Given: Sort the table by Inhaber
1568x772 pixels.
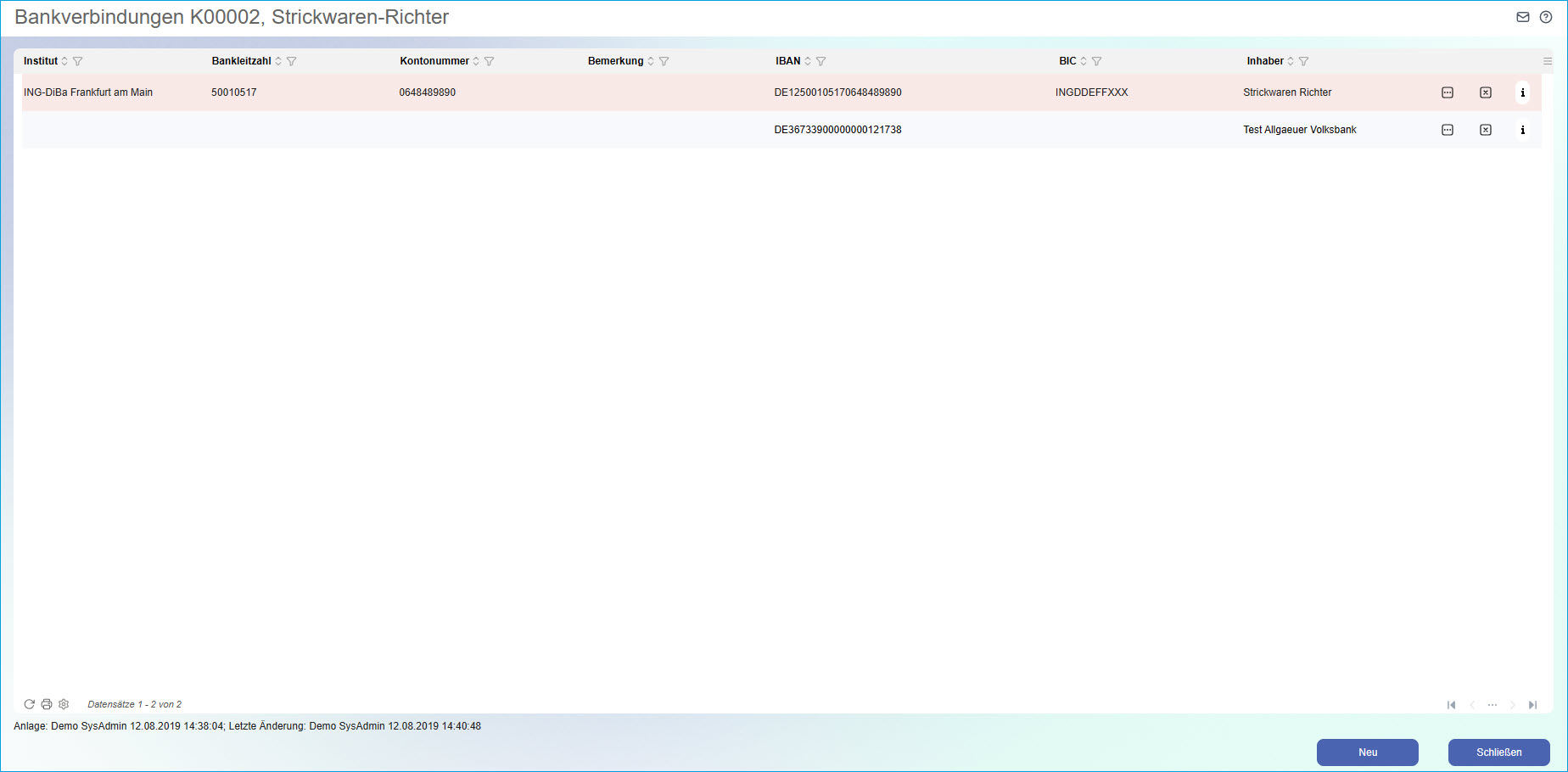Looking at the screenshot, I should (1291, 61).
